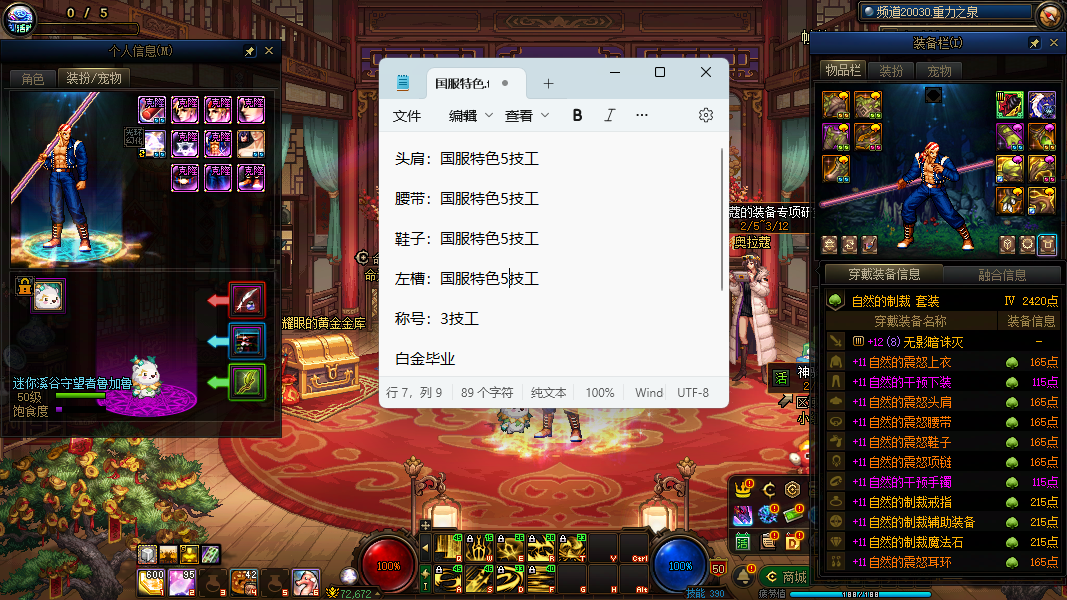Viewport: 1067px width, 600px height.
Task: Click the Notepad vertical scrollbar
Action: pyautogui.click(x=722, y=220)
